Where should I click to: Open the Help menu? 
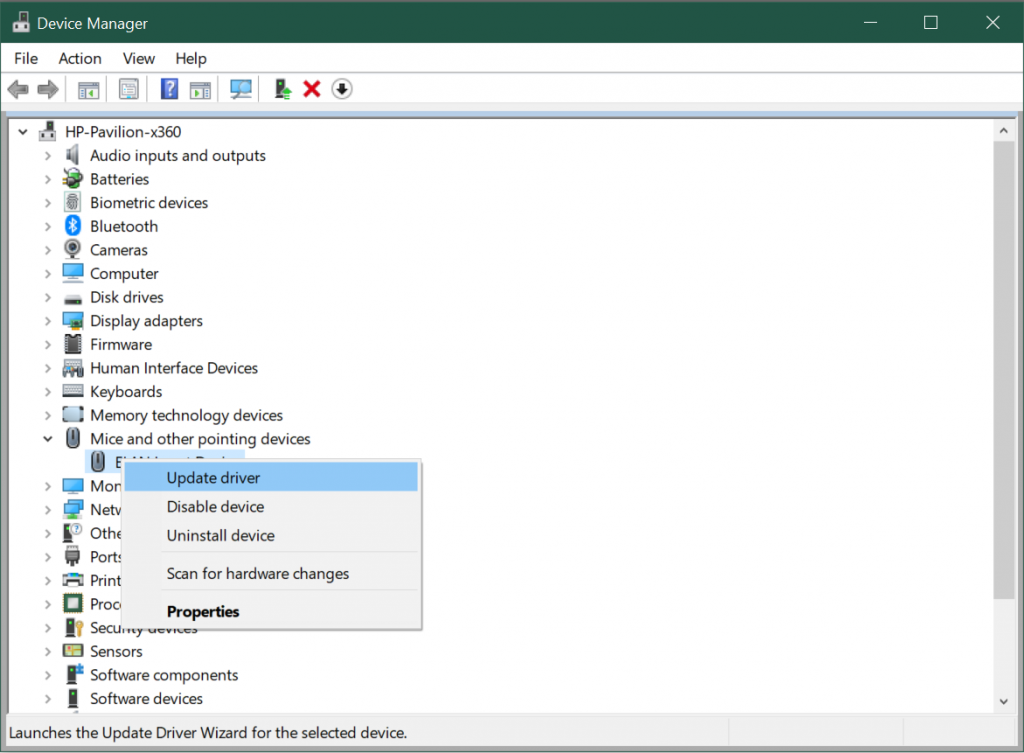click(191, 58)
